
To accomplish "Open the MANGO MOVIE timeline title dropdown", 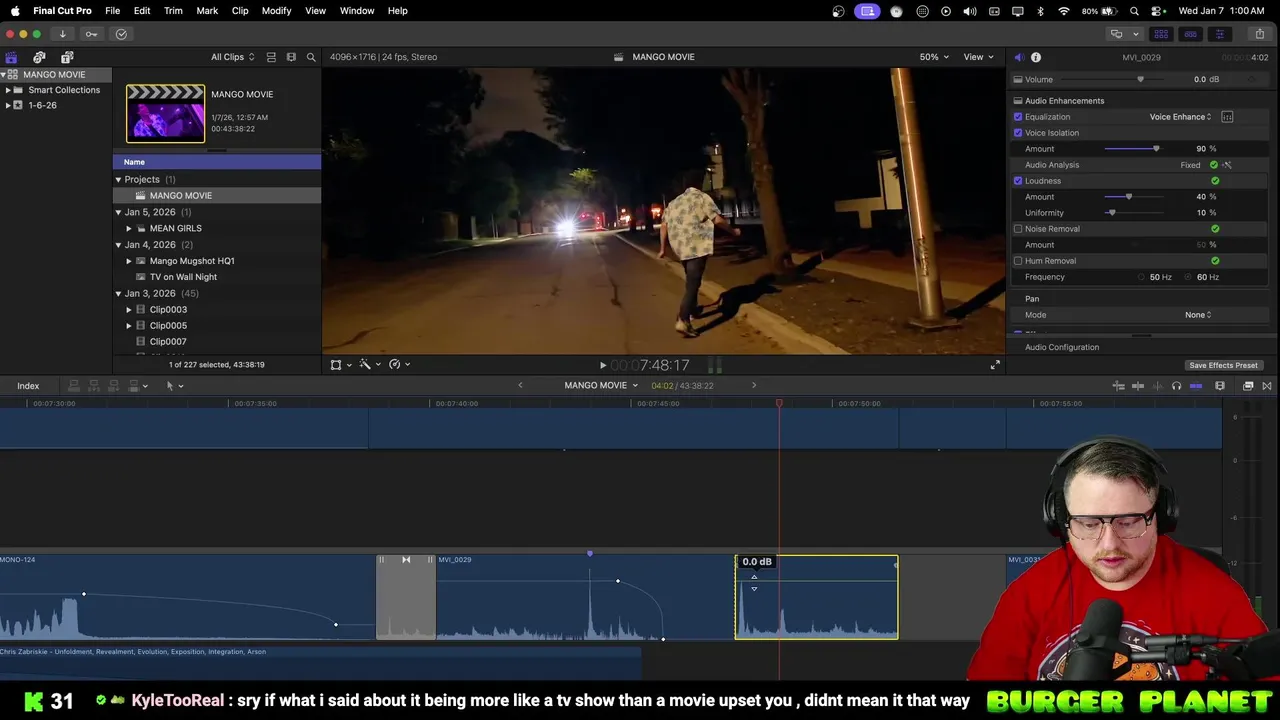I will point(600,386).
